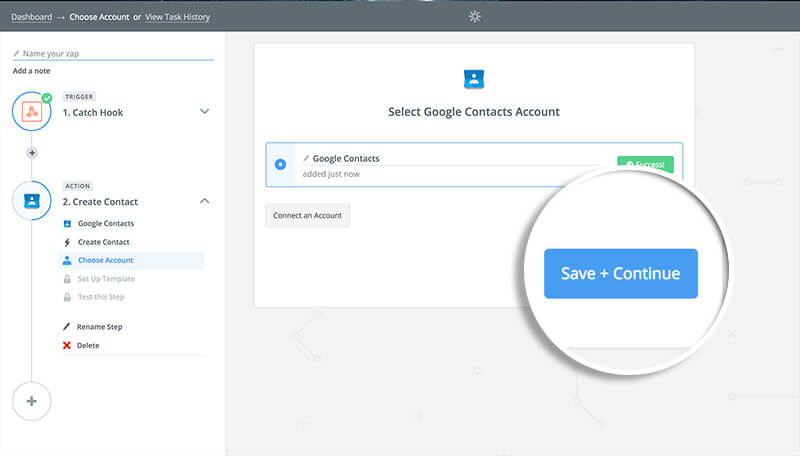800x456 pixels.
Task: Click the Select Google Contacts Account heading
Action: coord(474,112)
